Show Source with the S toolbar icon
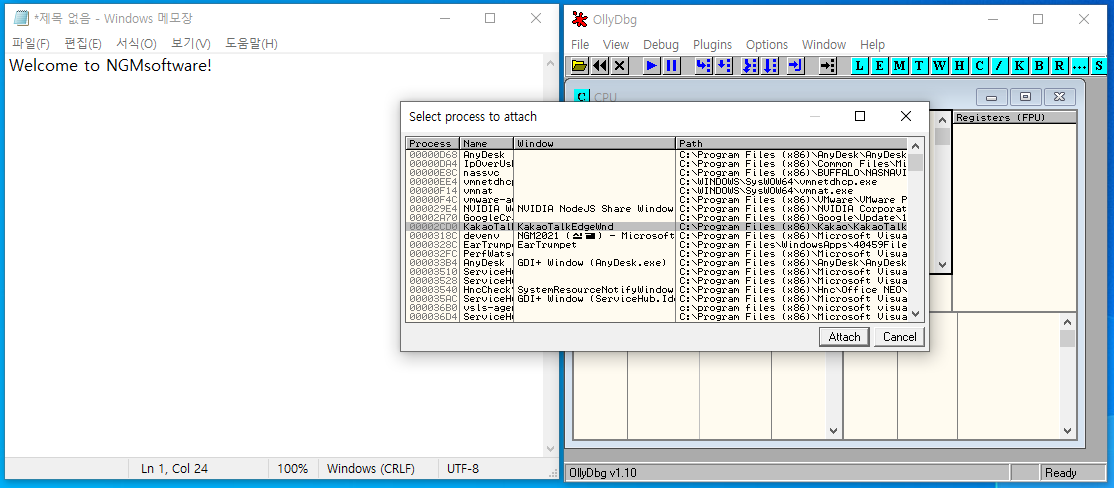This screenshot has width=1114, height=488. click(1099, 66)
